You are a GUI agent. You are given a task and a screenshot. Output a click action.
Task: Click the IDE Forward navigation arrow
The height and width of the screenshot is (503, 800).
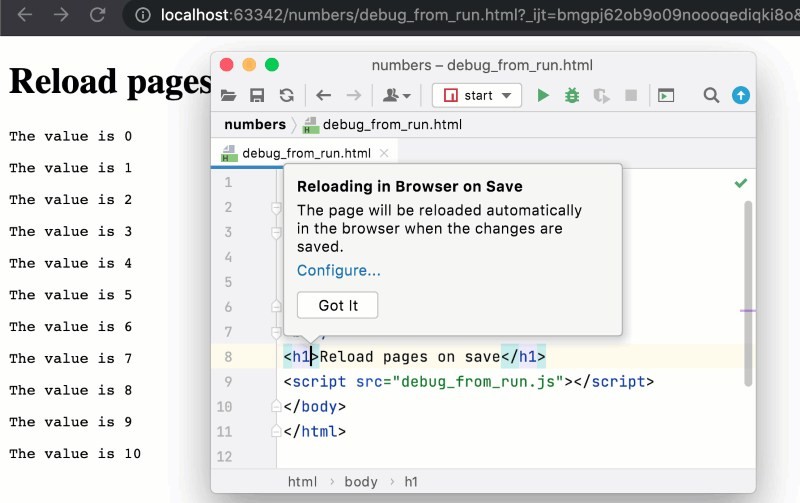click(354, 95)
